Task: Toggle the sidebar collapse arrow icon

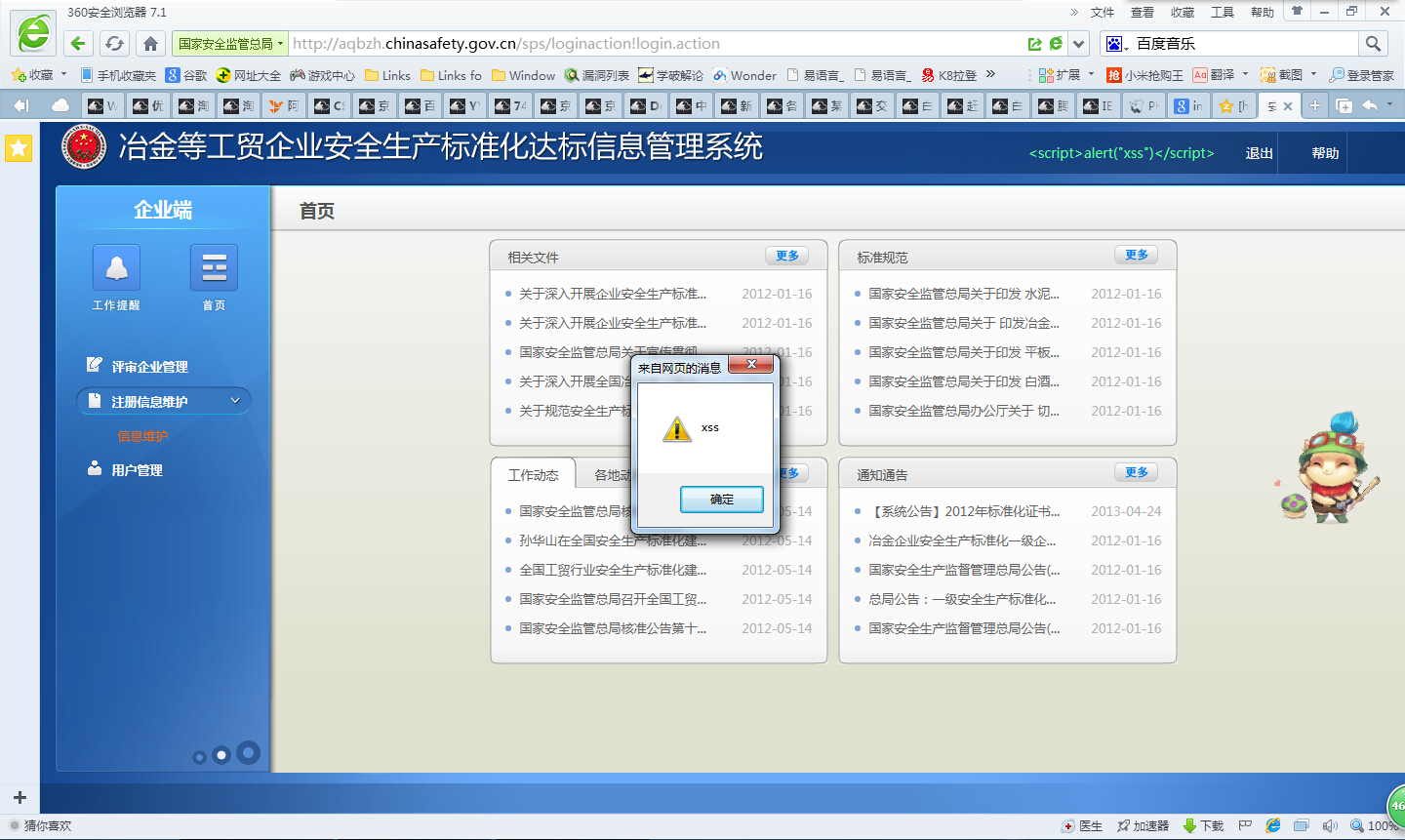Action: (21, 105)
